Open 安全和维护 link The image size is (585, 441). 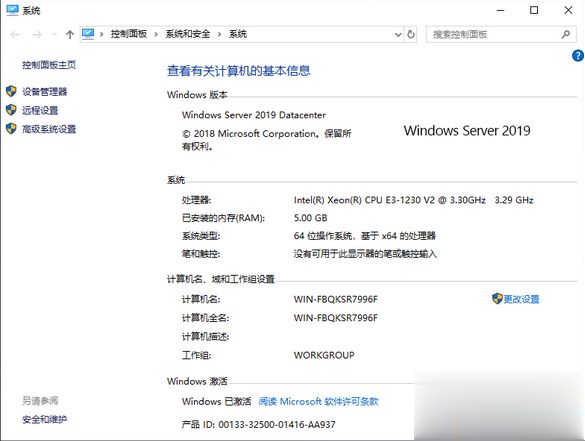tap(44, 419)
